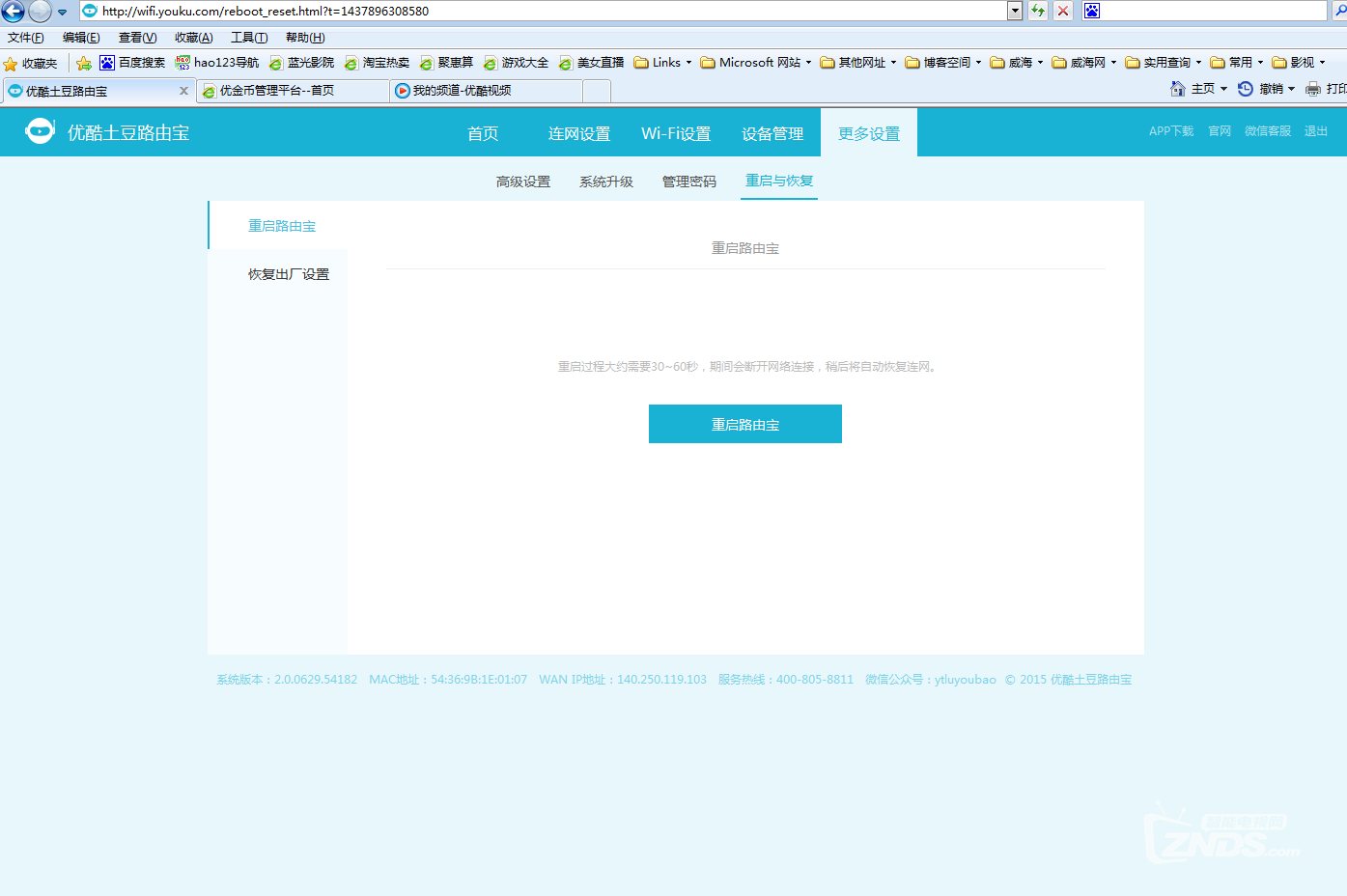Click the search magnifier icon

(1339, 11)
